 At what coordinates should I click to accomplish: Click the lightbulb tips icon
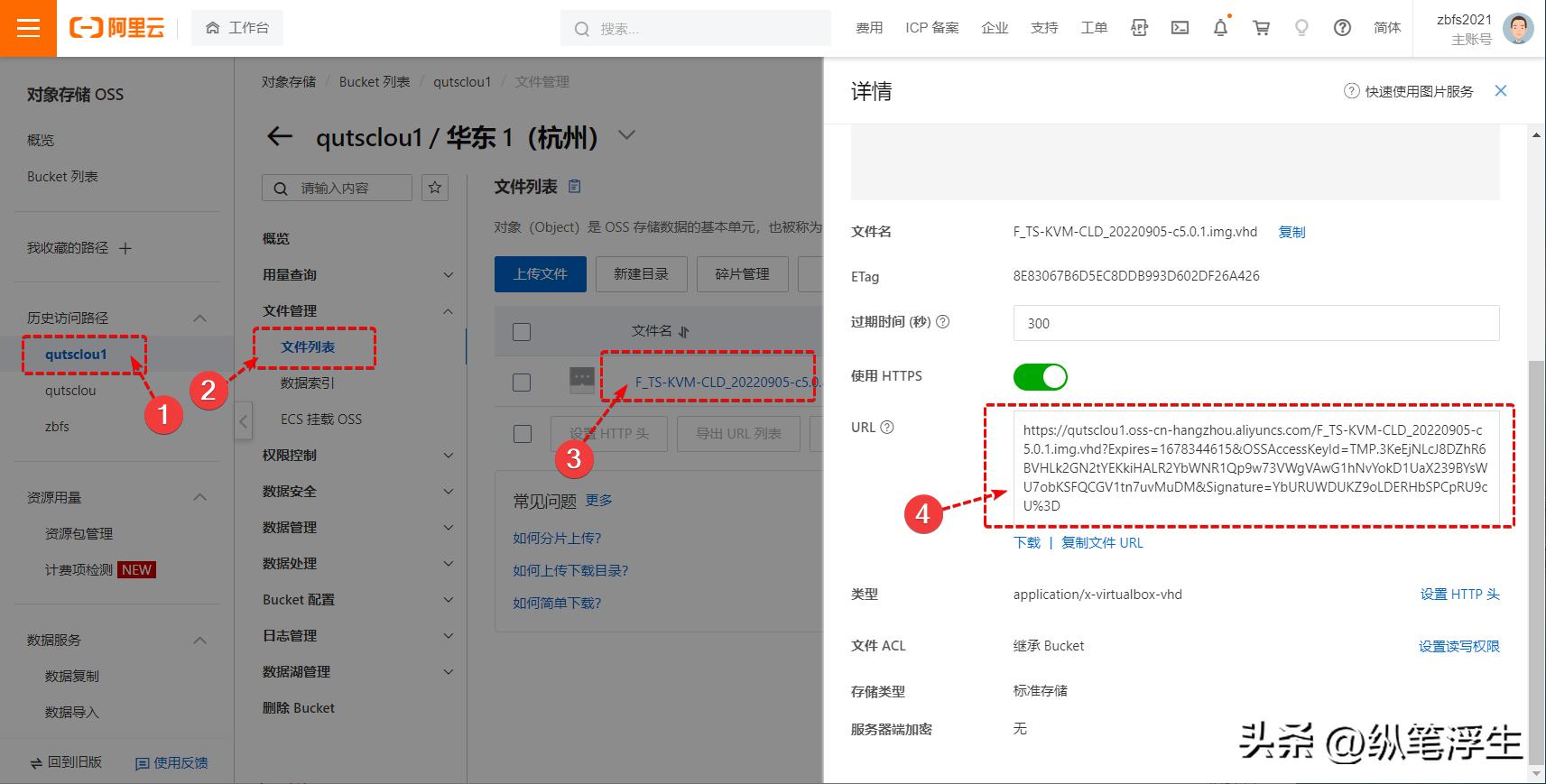1301,28
